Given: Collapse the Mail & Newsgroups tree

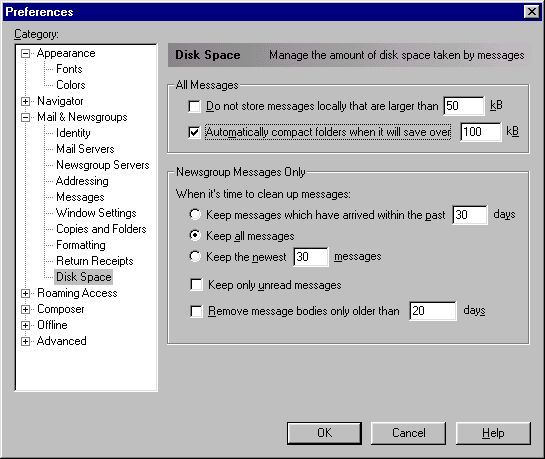Looking at the screenshot, I should tap(25, 117).
